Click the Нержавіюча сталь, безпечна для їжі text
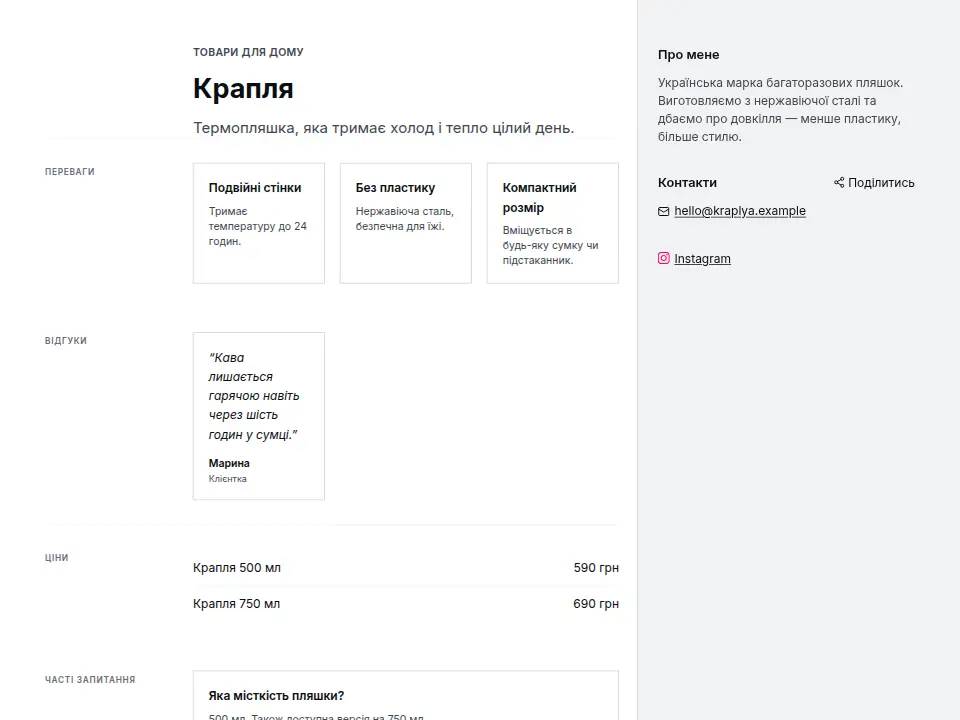Image resolution: width=960 pixels, height=720 pixels. click(405, 219)
